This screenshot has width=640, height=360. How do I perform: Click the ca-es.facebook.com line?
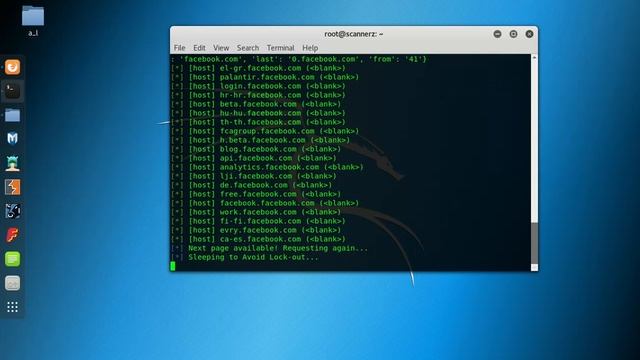[258, 239]
